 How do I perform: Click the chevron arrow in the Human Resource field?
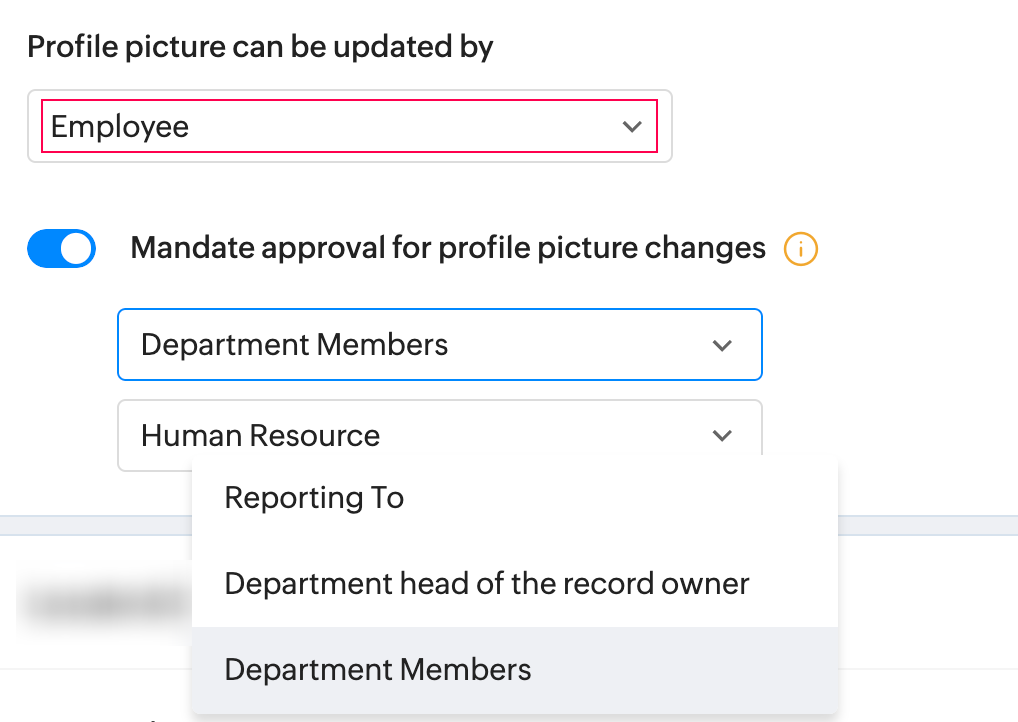[722, 436]
